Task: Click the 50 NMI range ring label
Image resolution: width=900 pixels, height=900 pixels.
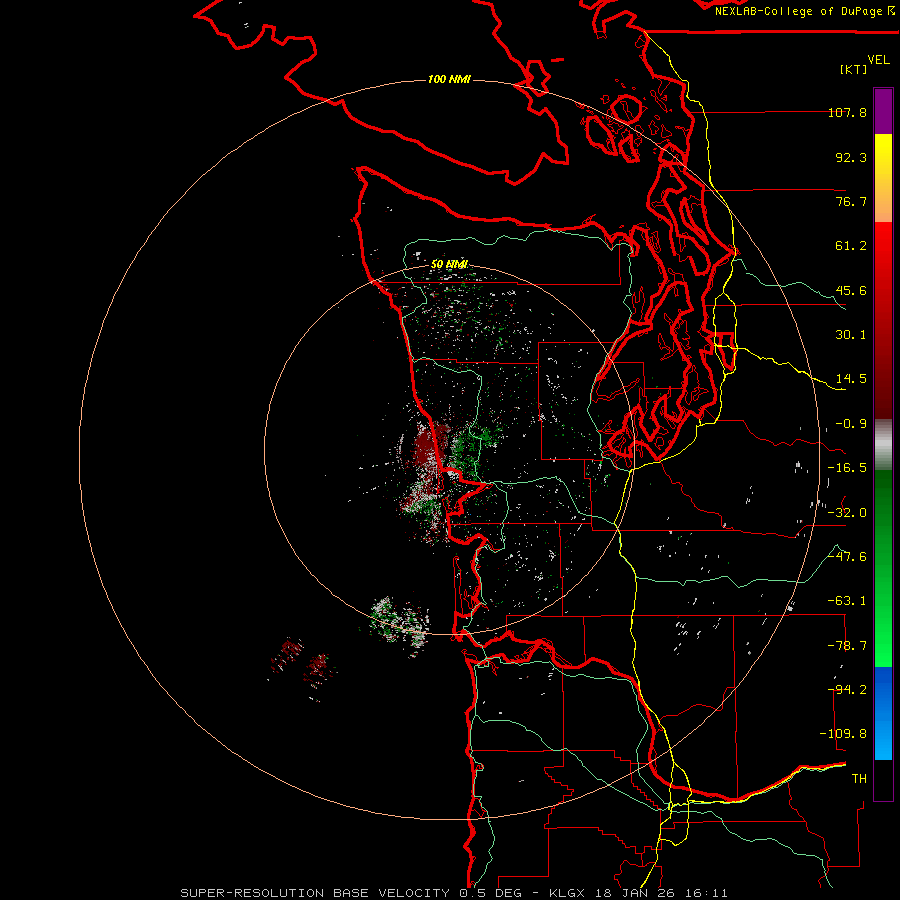Action: tap(449, 264)
